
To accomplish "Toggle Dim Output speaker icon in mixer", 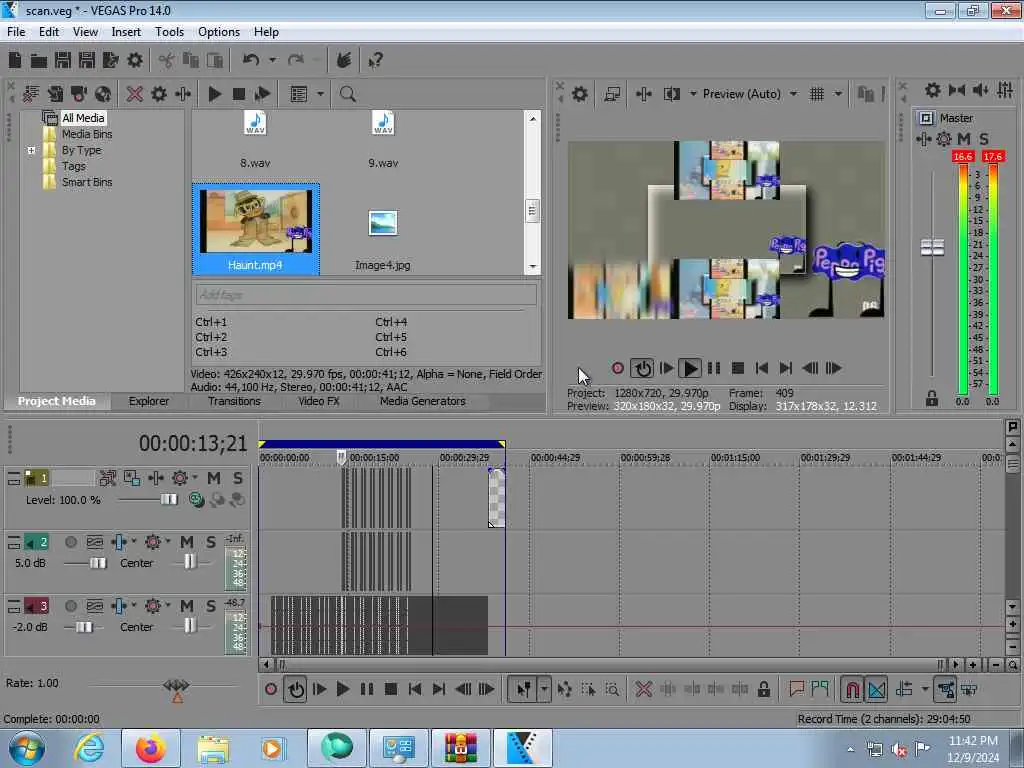I will point(980,90).
